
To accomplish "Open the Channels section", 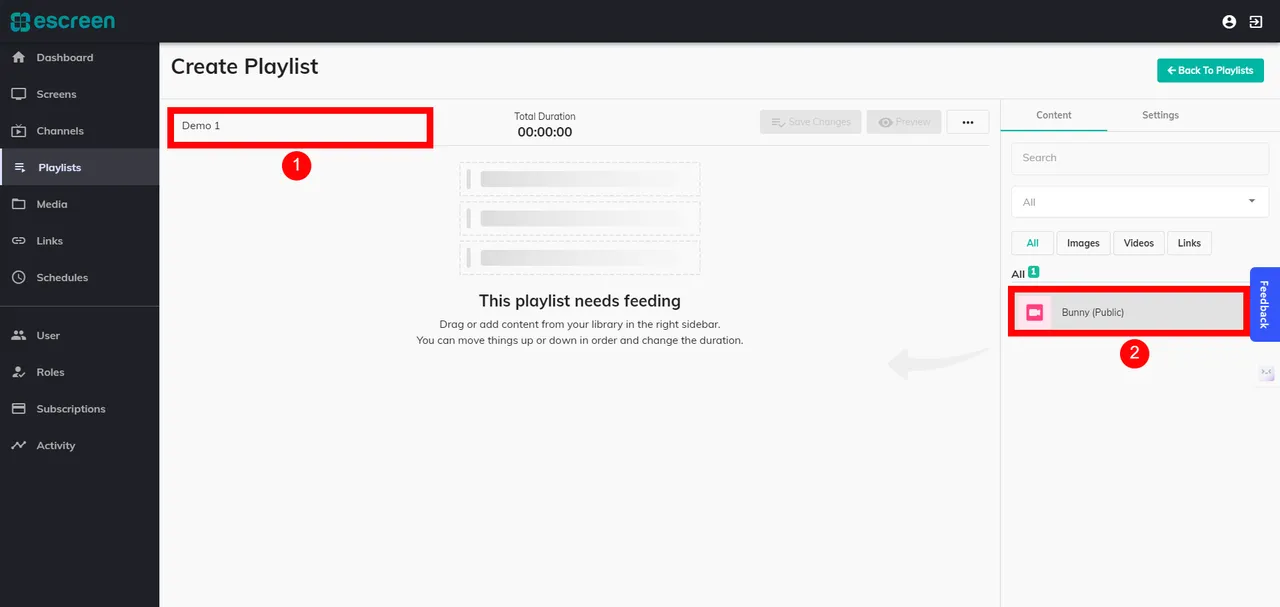I will pos(58,130).
